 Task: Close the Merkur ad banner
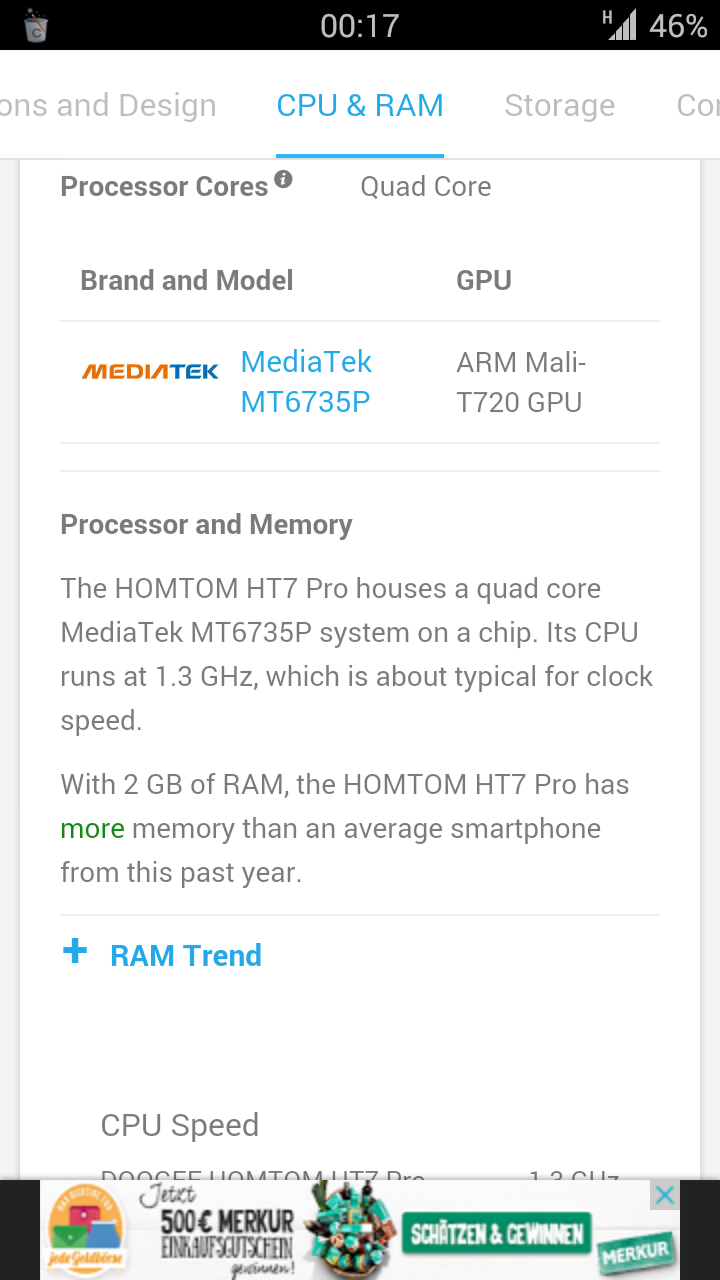pos(664,1195)
